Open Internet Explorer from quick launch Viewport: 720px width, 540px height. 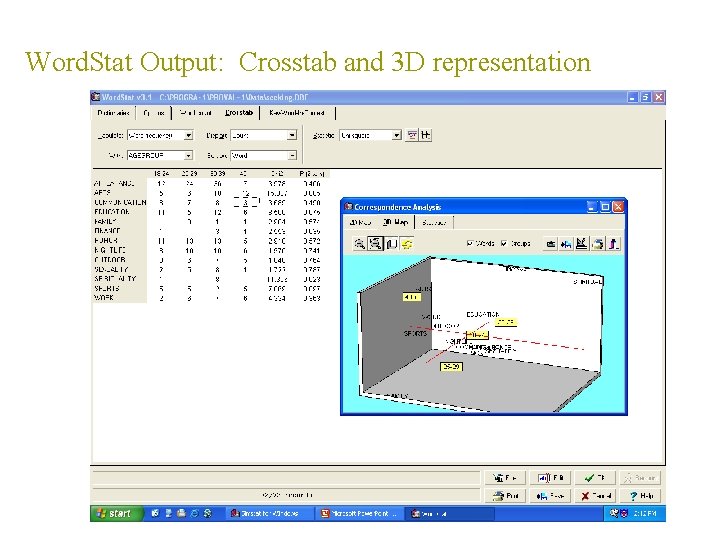click(195, 513)
